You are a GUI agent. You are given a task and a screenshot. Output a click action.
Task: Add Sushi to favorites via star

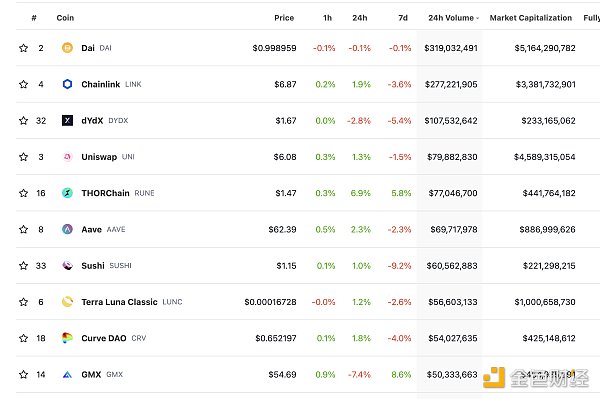(x=23, y=265)
